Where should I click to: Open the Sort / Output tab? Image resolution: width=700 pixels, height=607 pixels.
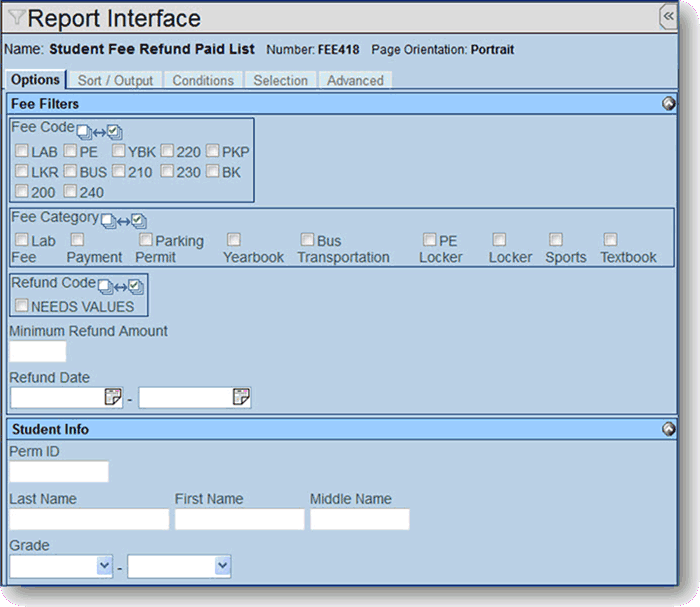[115, 81]
